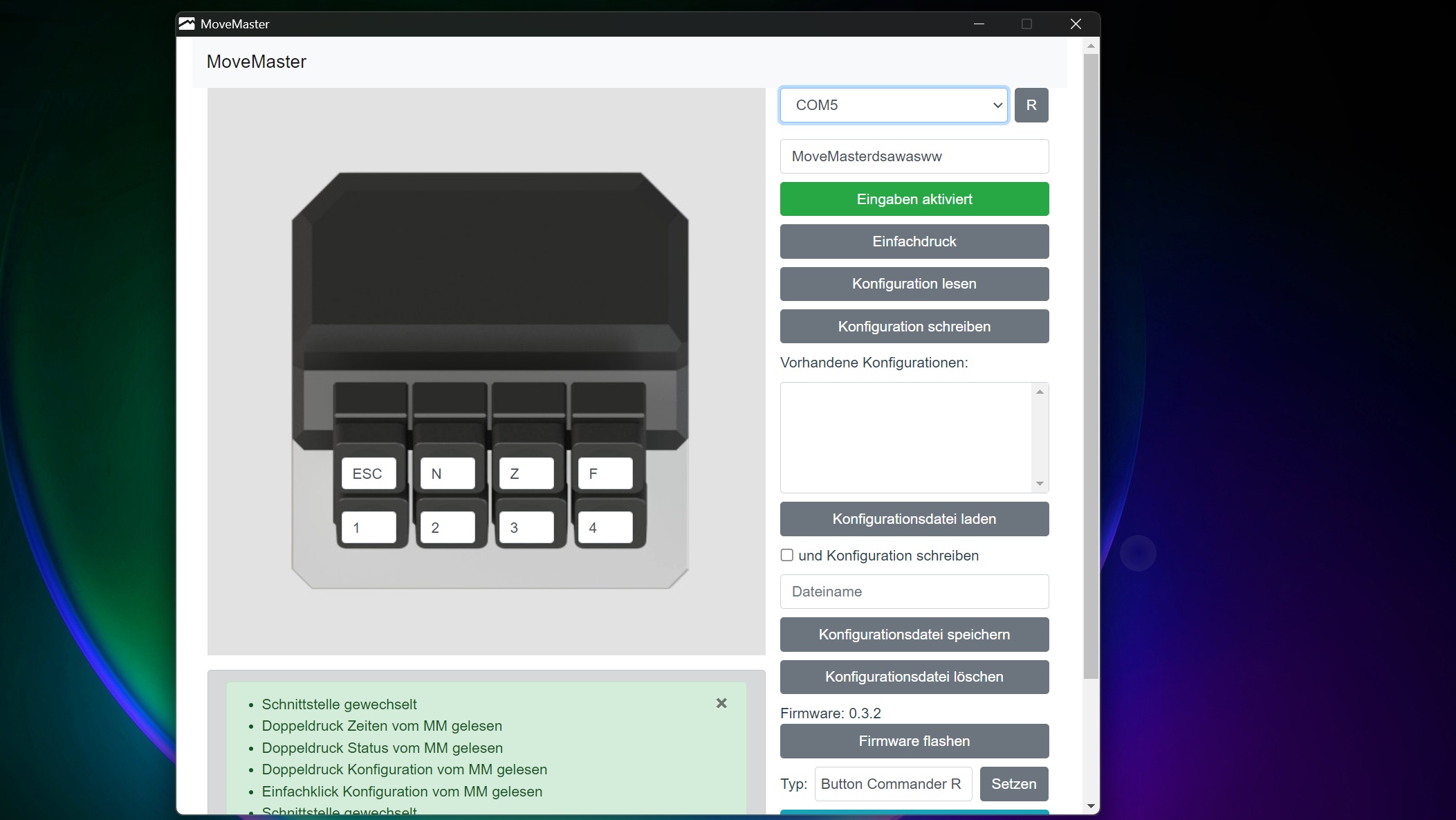Click key labeled 4 on device
This screenshot has height=820, width=1456.
[605, 528]
